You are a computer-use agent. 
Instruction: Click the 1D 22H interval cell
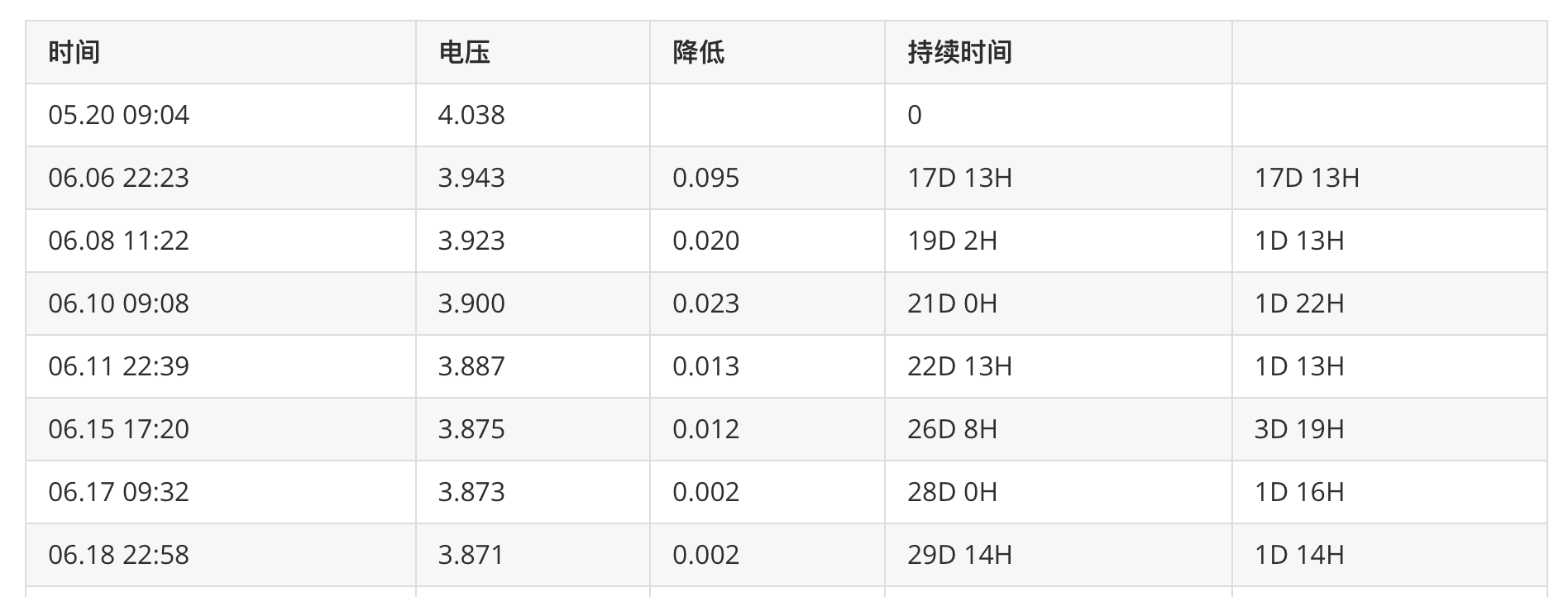(1299, 303)
